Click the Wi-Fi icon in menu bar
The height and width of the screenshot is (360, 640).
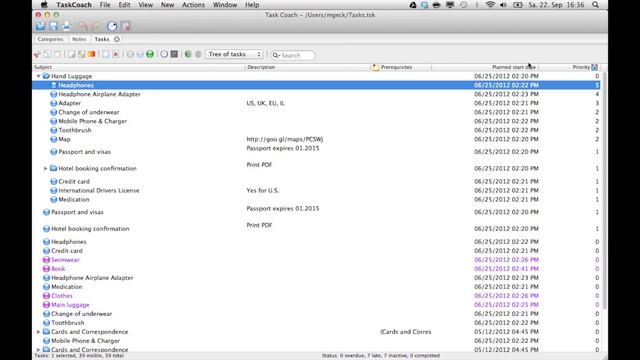[490, 5]
